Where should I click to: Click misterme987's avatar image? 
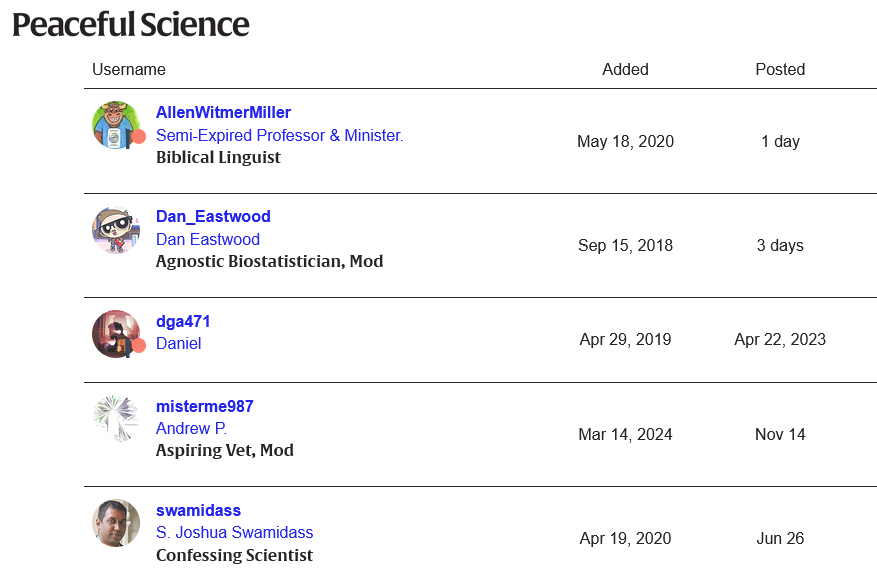(x=116, y=419)
